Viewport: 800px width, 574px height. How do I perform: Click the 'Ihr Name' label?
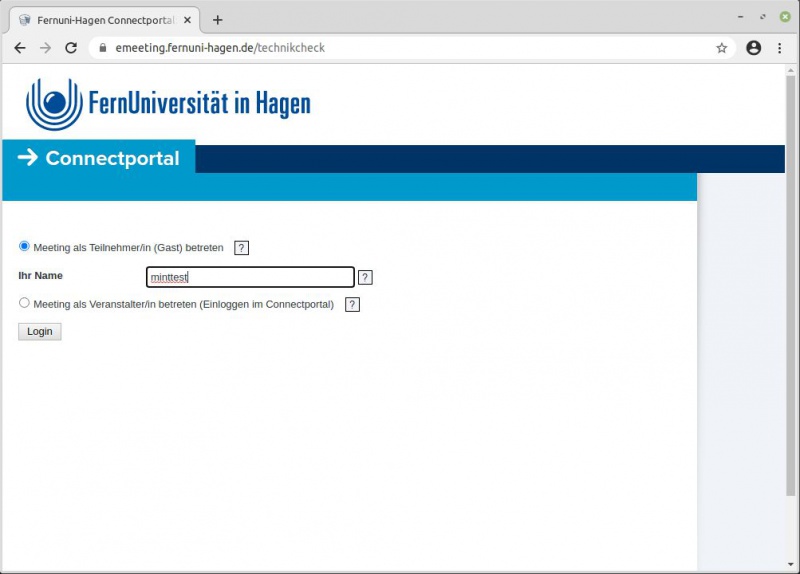pos(40,276)
